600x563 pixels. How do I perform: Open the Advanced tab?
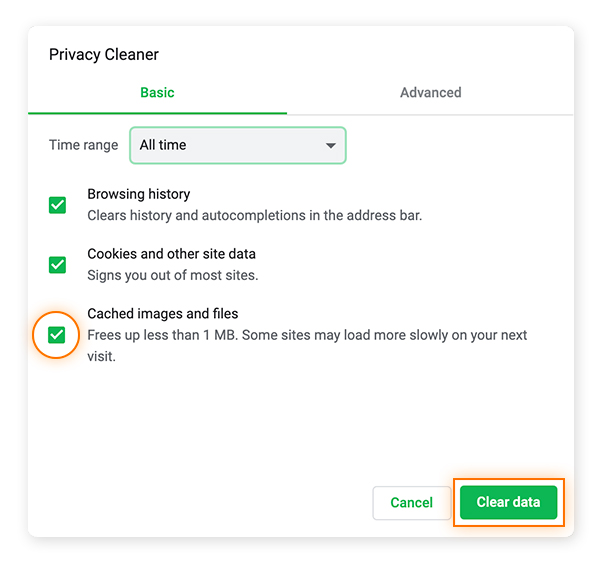point(430,92)
